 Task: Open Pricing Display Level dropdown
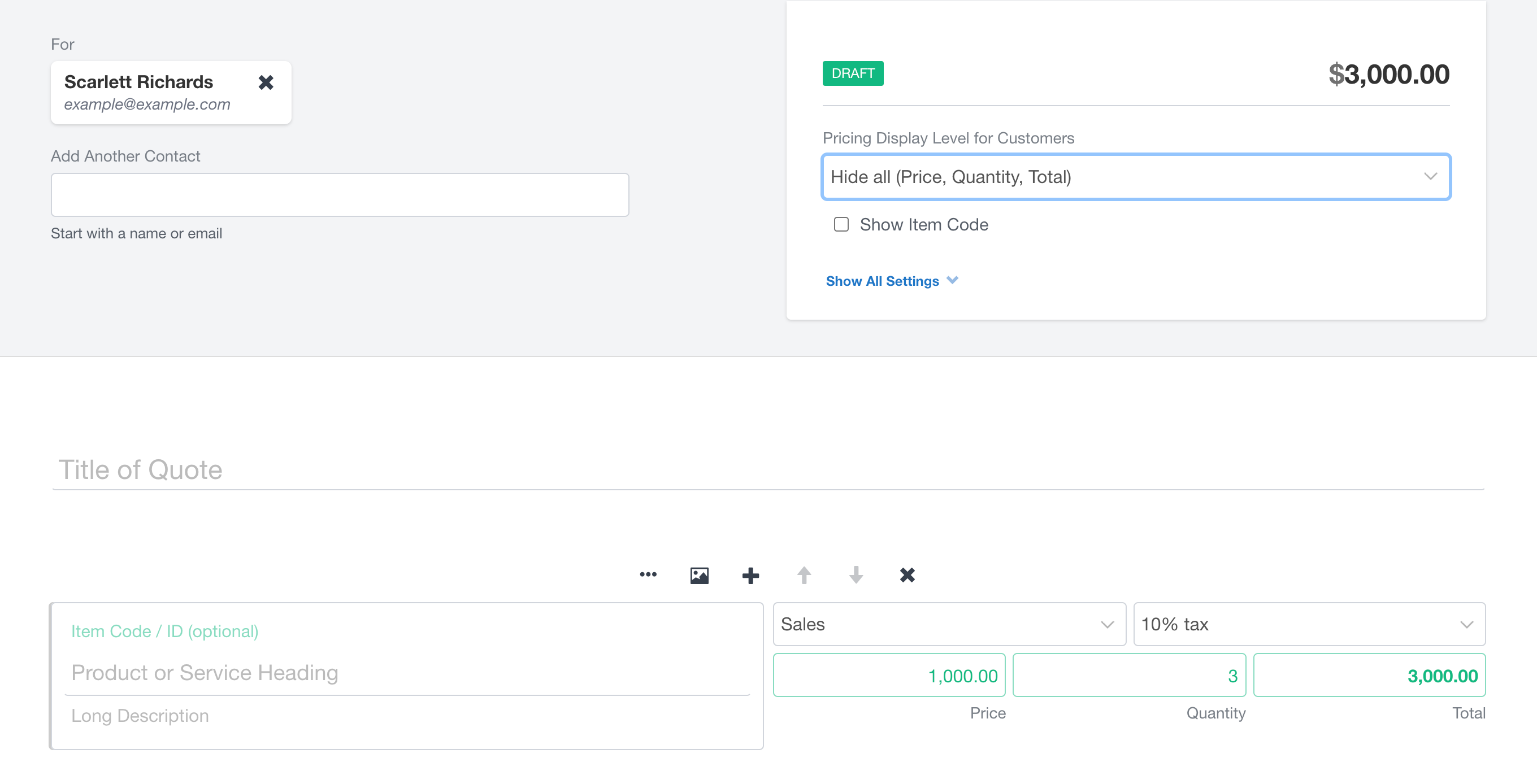[1136, 177]
